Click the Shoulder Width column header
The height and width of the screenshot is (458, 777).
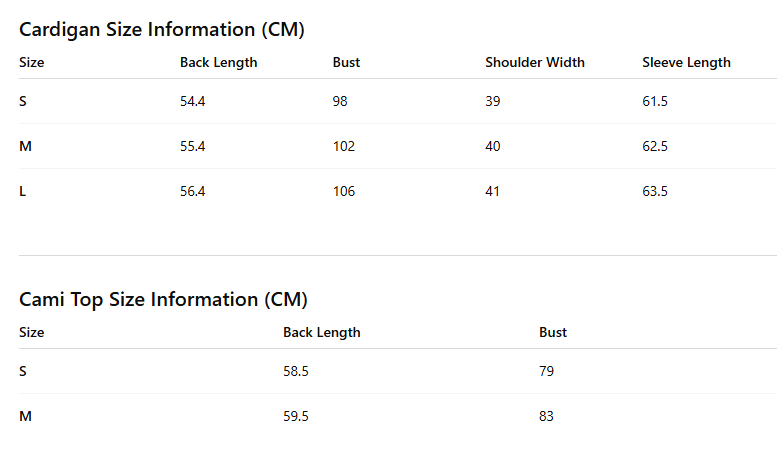click(x=535, y=62)
